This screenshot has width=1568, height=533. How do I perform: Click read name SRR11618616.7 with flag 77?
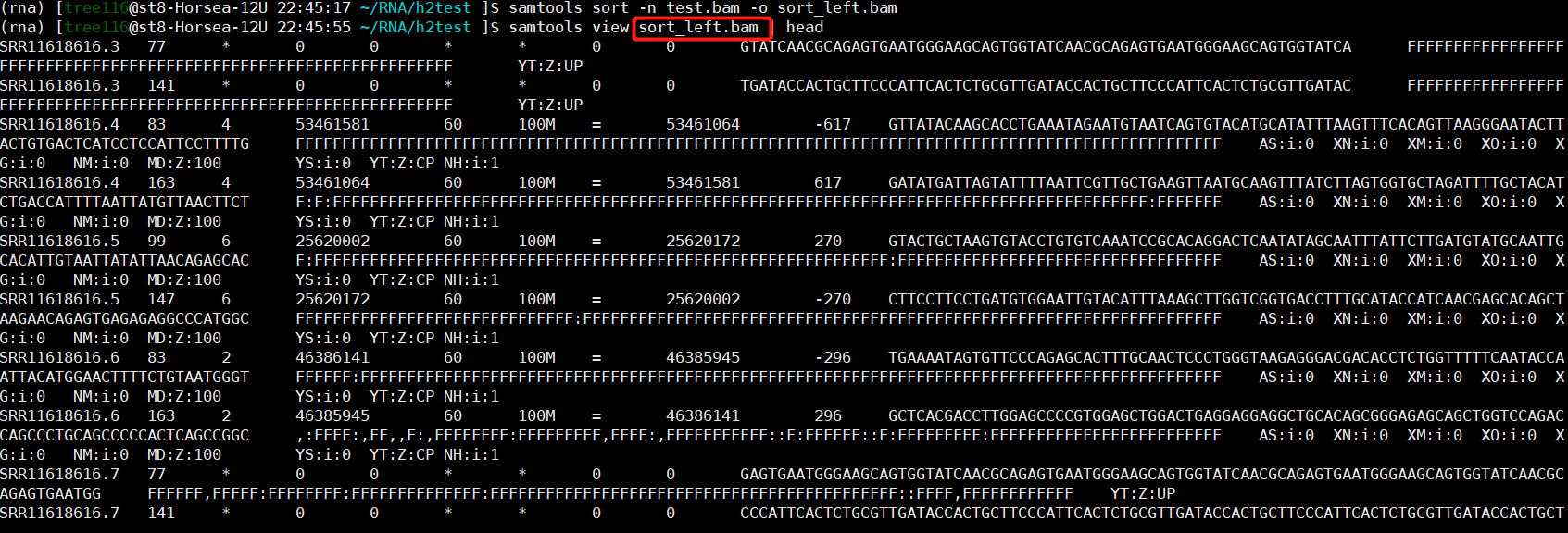coord(60,474)
